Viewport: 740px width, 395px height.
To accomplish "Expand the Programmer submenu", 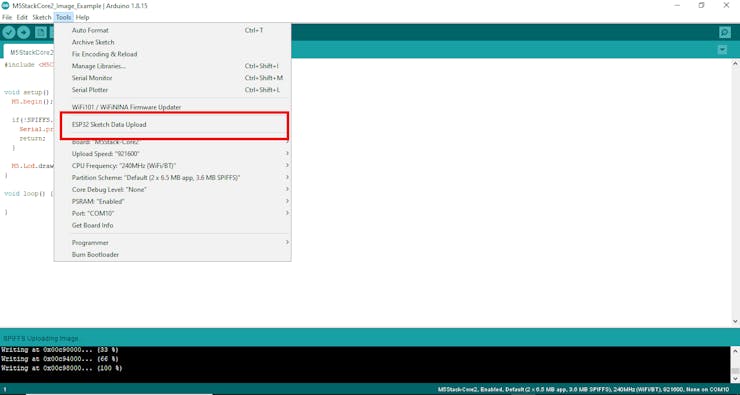I will (173, 243).
